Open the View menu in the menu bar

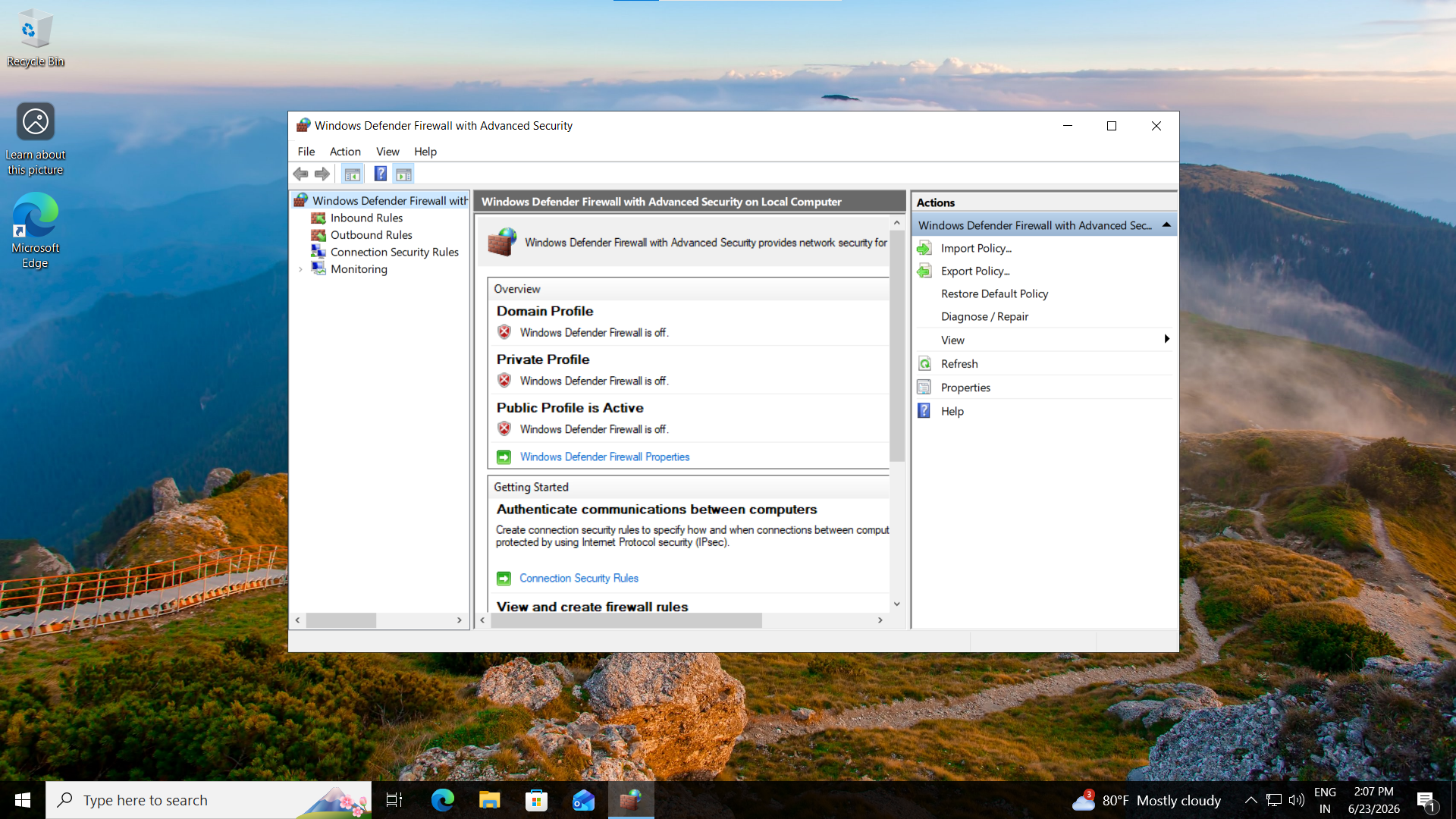click(388, 152)
